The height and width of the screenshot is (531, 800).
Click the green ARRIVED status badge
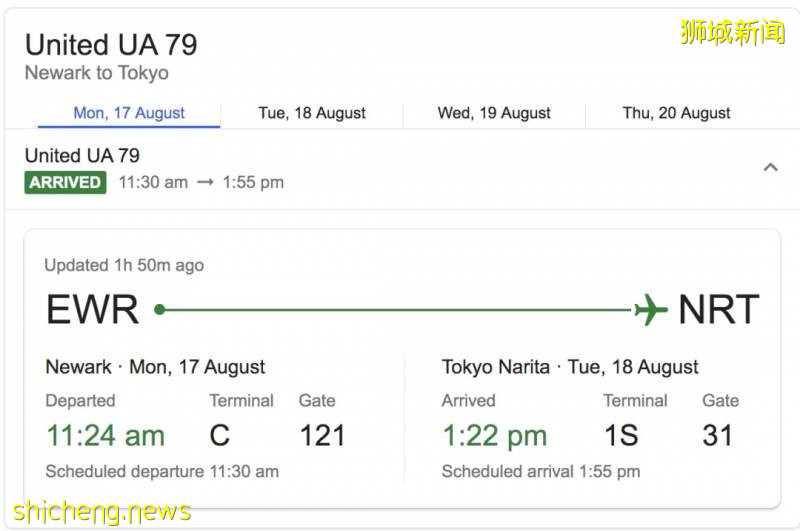pos(65,182)
